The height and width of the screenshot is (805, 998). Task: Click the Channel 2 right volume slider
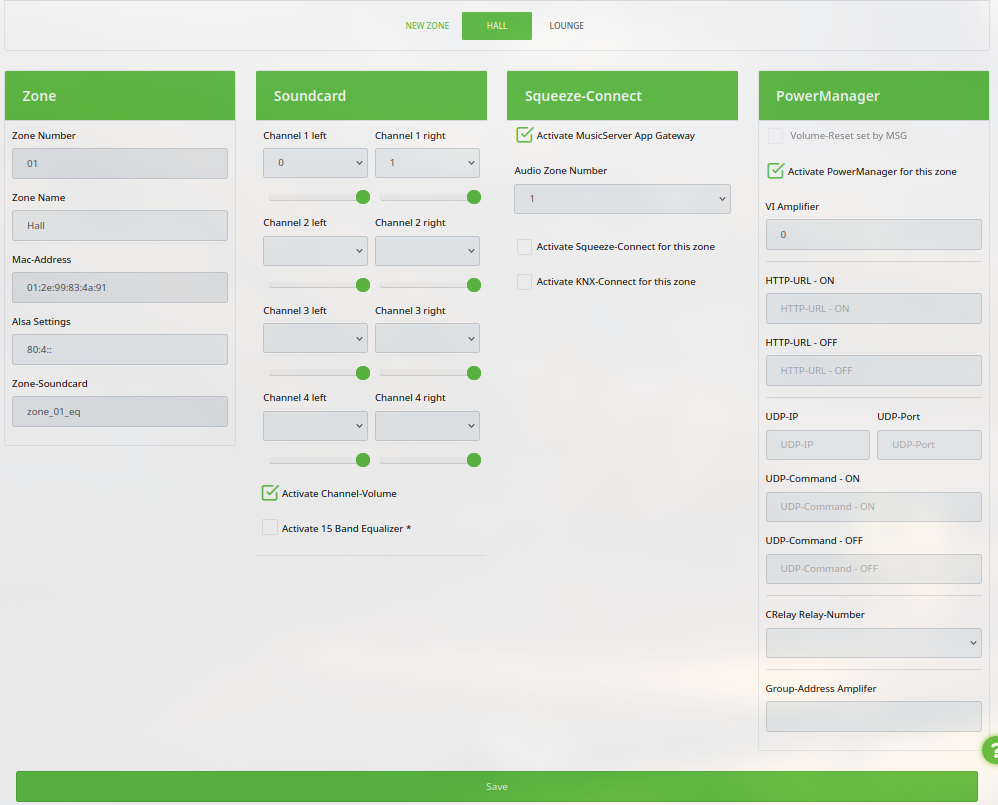pyautogui.click(x=430, y=285)
